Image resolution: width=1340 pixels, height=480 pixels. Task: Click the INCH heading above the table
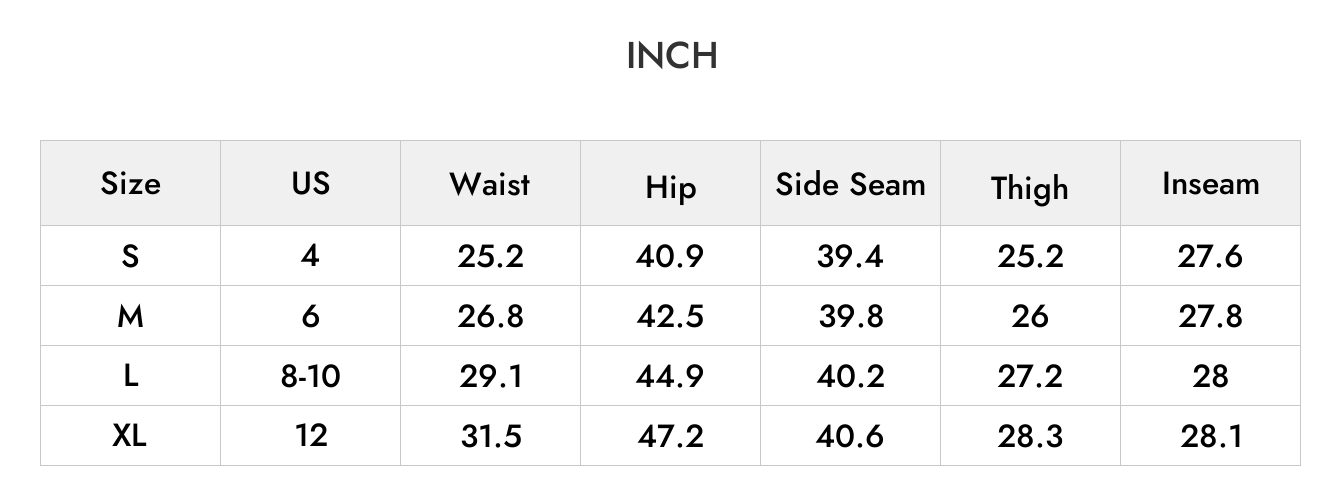point(672,56)
